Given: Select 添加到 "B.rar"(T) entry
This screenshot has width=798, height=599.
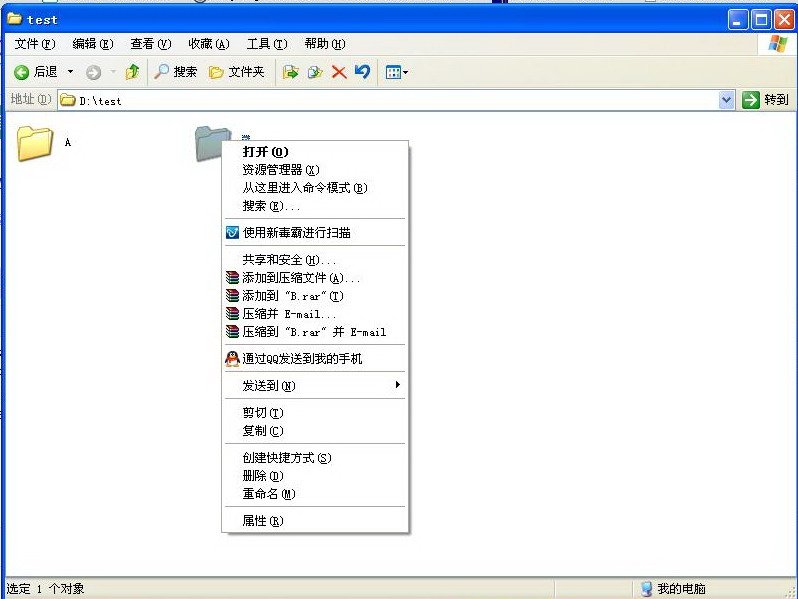Looking at the screenshot, I should (315, 296).
